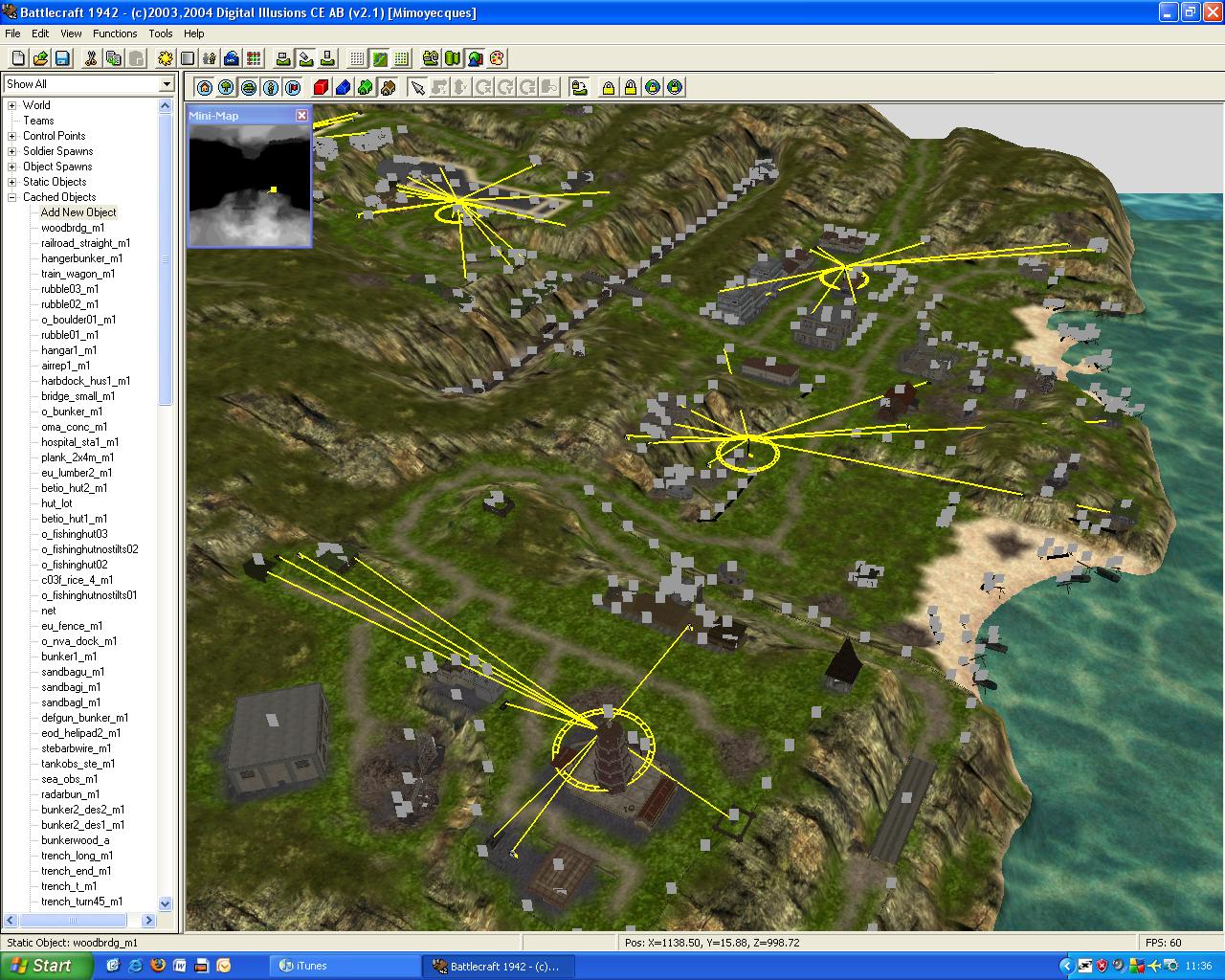
Task: Toggle the red flag filter button
Action: coord(293,88)
